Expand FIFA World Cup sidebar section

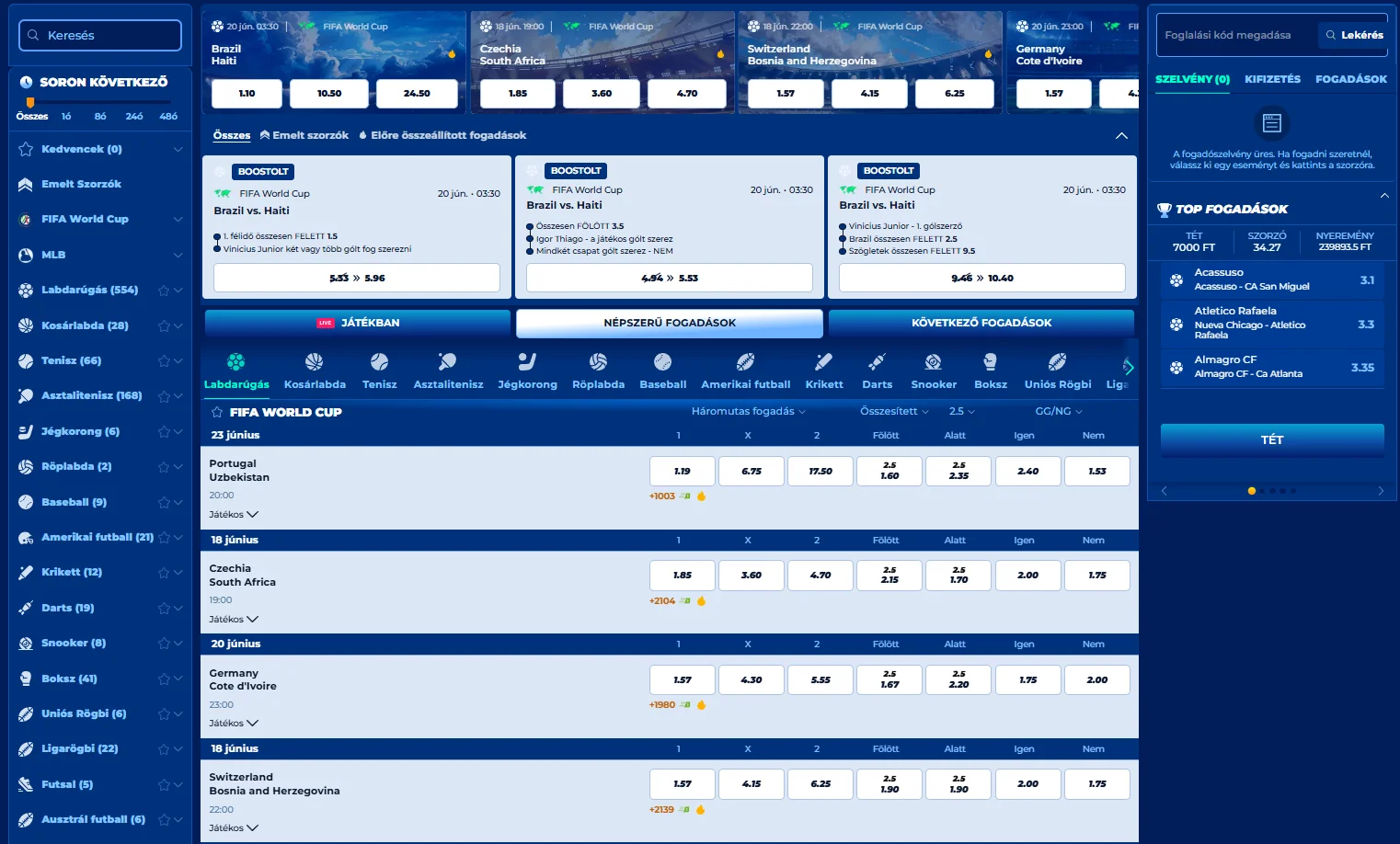tap(178, 219)
